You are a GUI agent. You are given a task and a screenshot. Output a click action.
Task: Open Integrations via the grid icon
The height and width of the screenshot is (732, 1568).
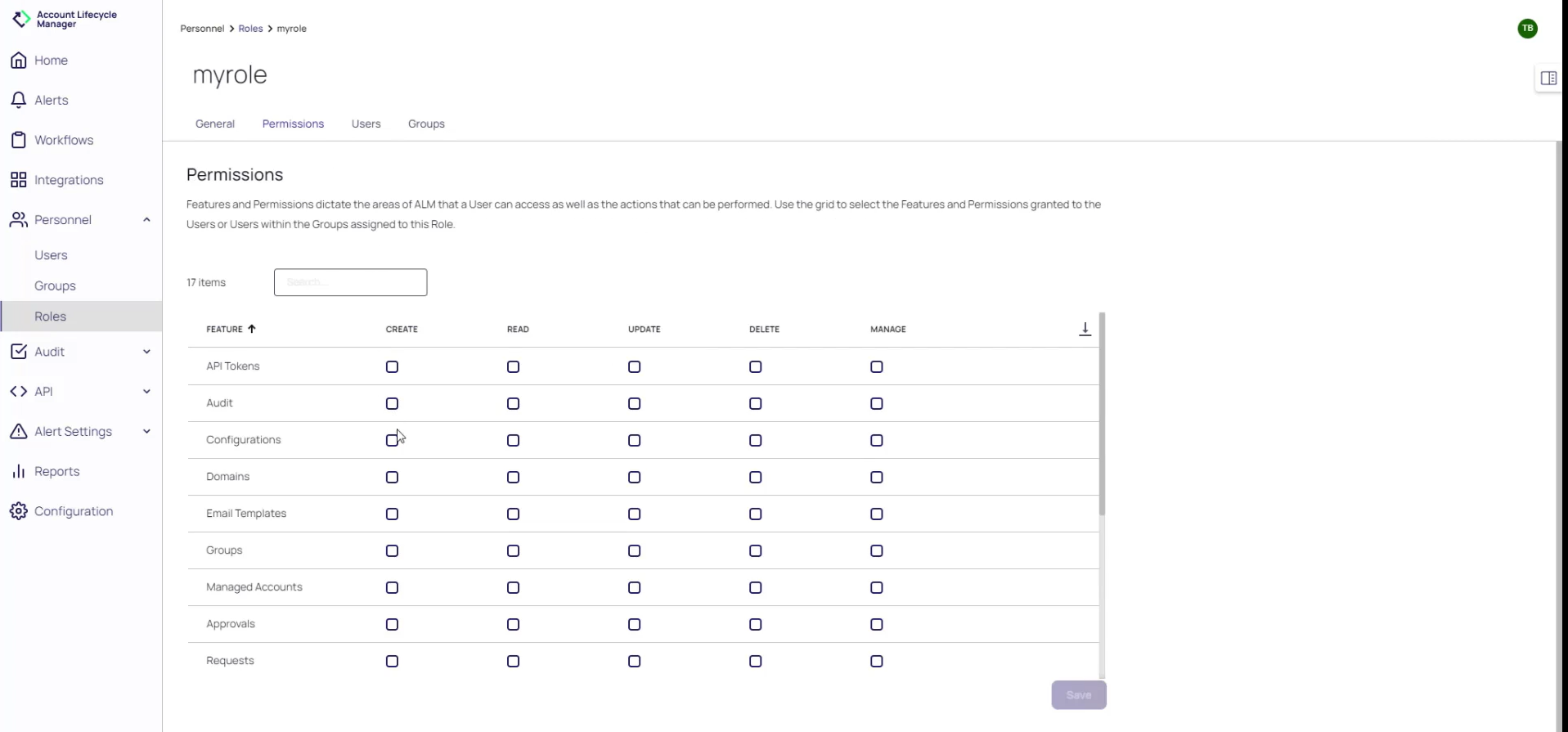point(19,180)
